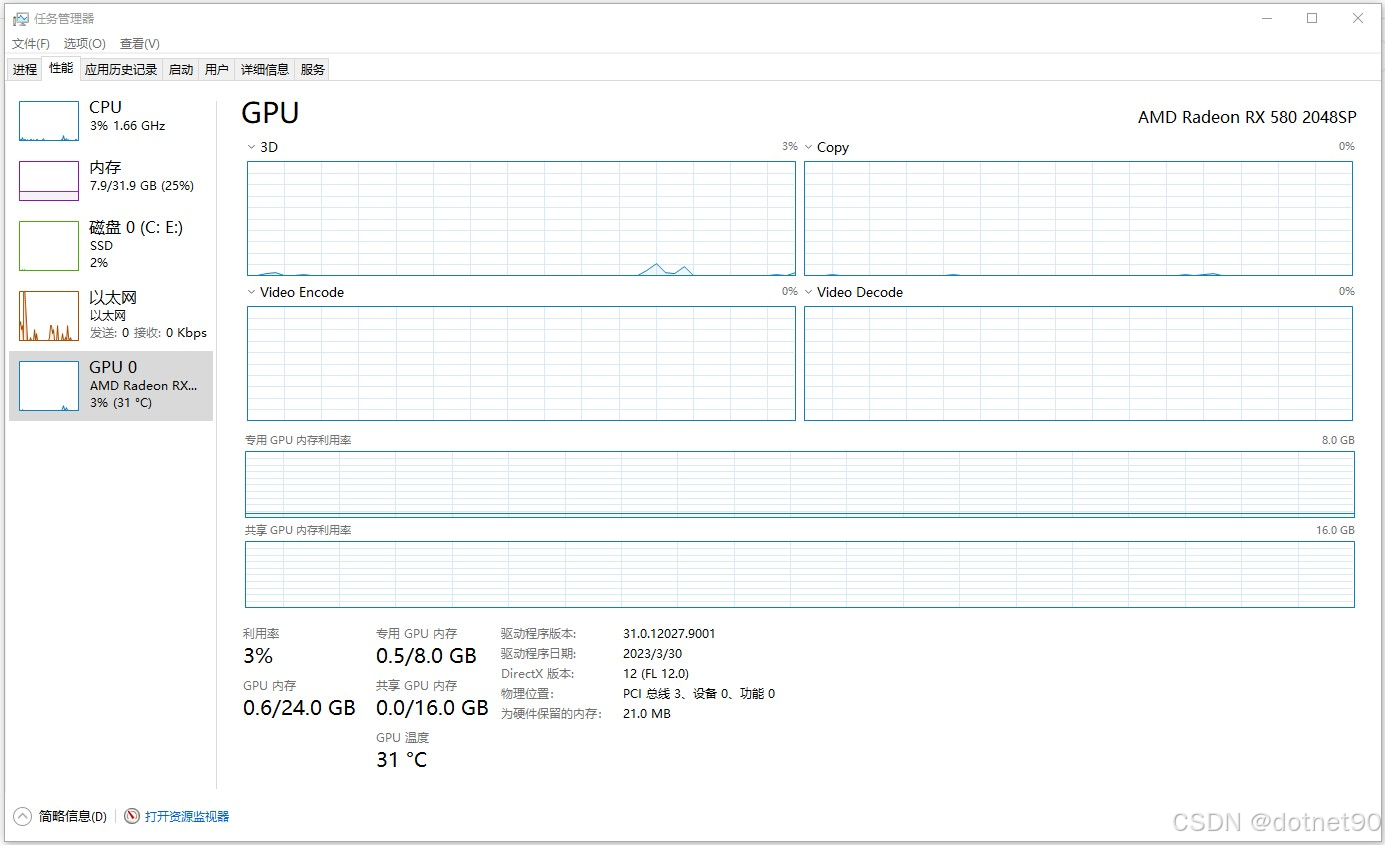Switch to the 进程 tab
Viewport: 1385px width, 845px height.
click(x=25, y=69)
